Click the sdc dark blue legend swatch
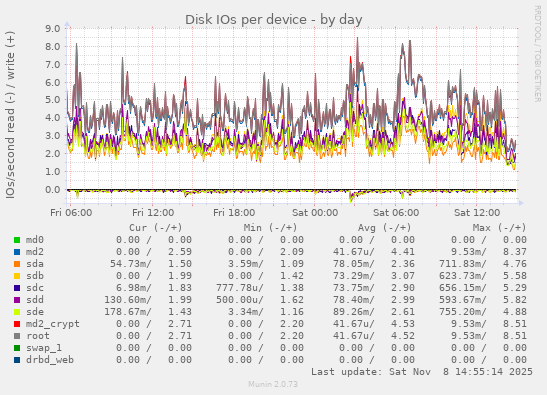The image size is (547, 395). pos(17,288)
